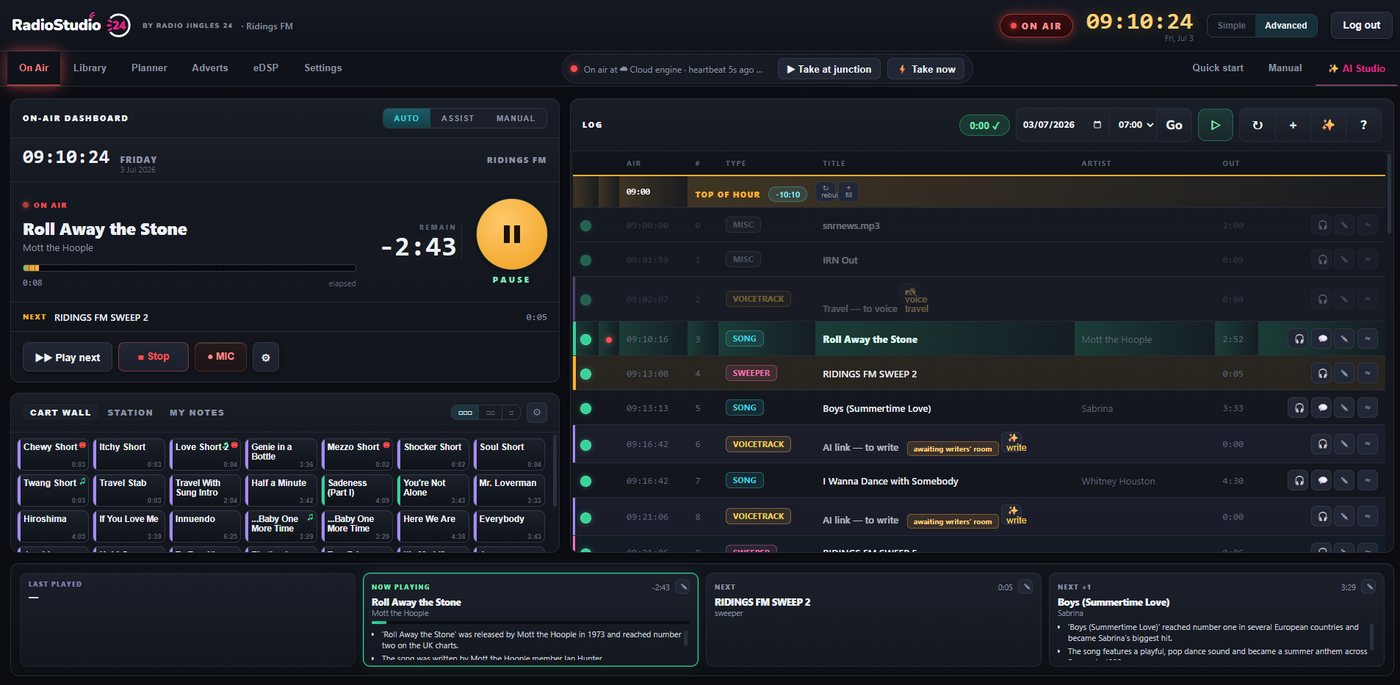The image size is (1400, 685).
Task: Open comment icon on I Wanna Dance with Somebody row
Action: click(1322, 480)
